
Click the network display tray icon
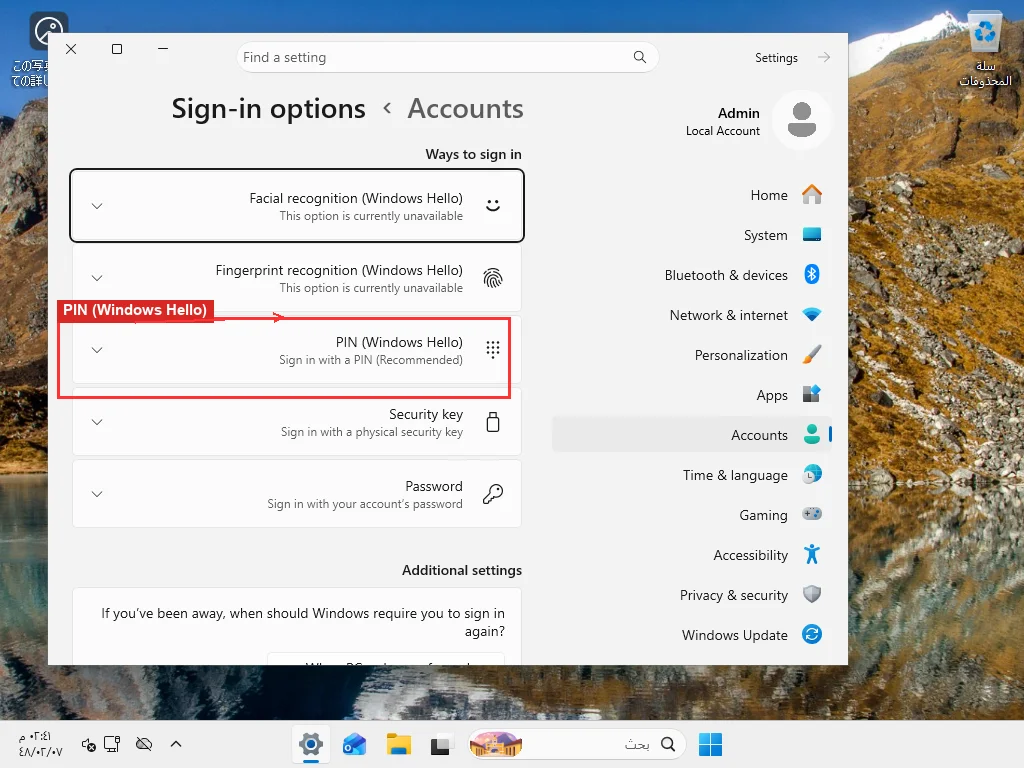coord(112,744)
